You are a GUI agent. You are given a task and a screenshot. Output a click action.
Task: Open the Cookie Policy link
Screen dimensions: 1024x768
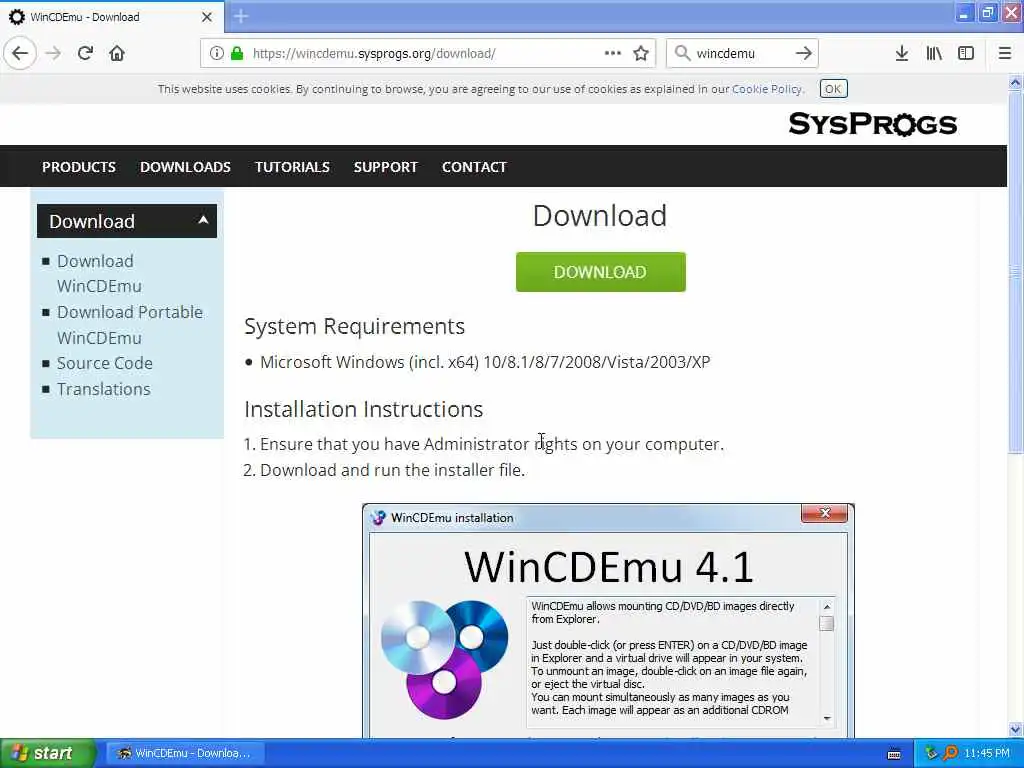tap(767, 89)
